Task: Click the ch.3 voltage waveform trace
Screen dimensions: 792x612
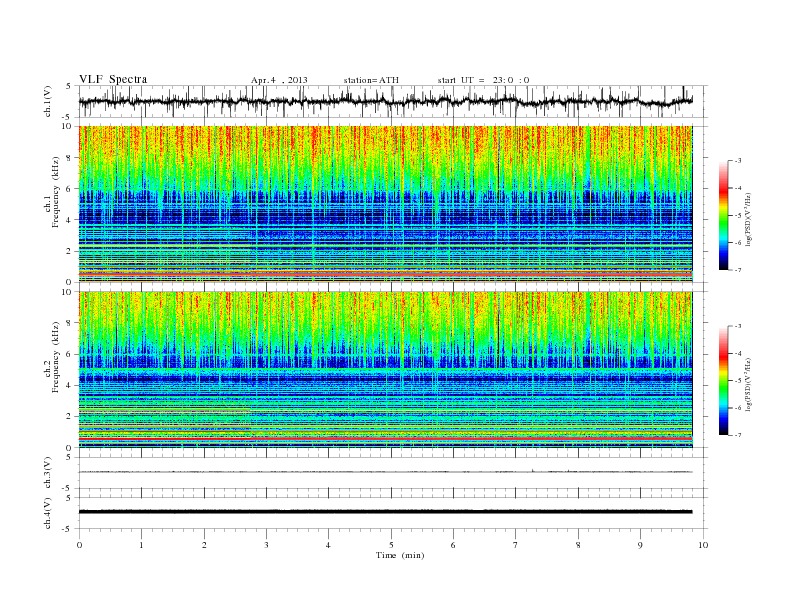Action: pyautogui.click(x=385, y=472)
